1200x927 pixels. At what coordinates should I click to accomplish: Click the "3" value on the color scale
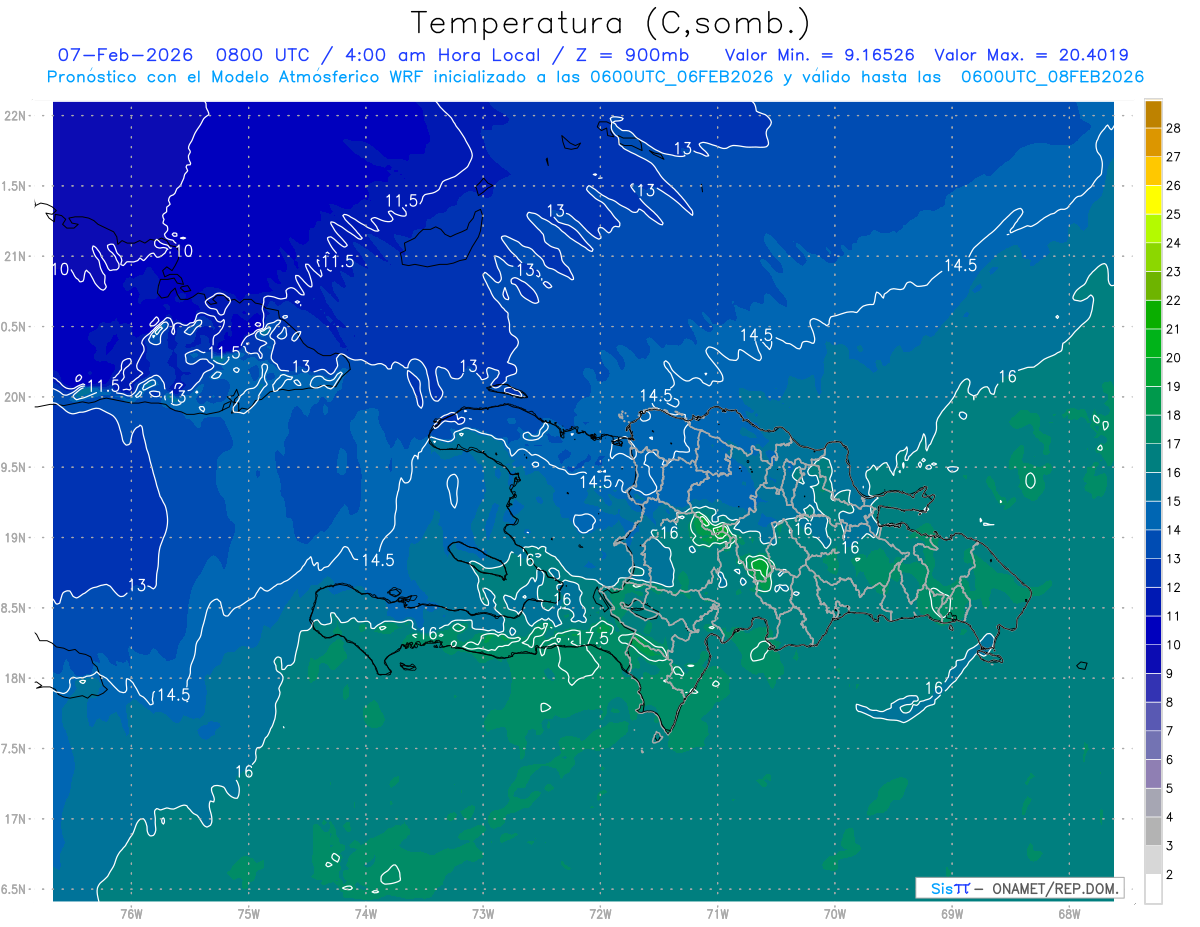tap(1170, 846)
